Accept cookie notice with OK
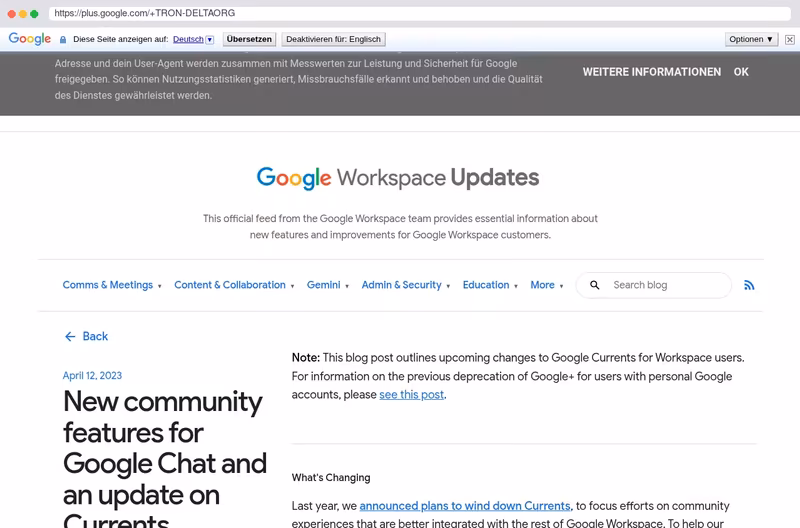Image resolution: width=800 pixels, height=528 pixels. pos(741,72)
